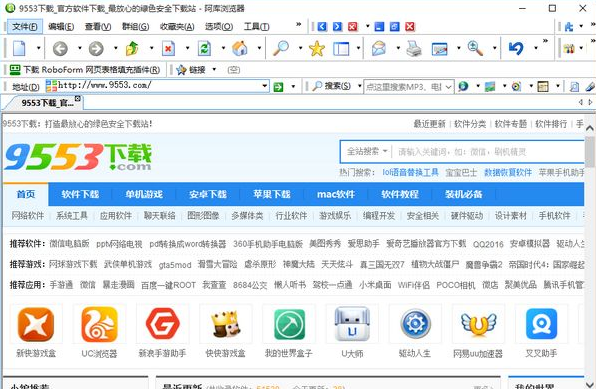This screenshot has width=596, height=389.
Task: Click the blue previous-tab arrow icon
Action: [x=322, y=26]
